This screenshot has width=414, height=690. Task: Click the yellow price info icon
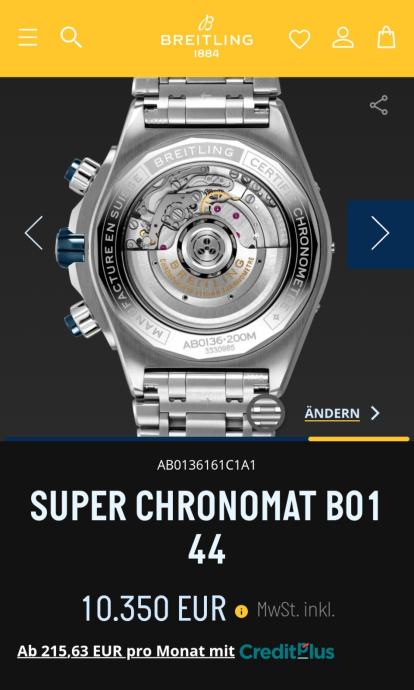pyautogui.click(x=241, y=611)
